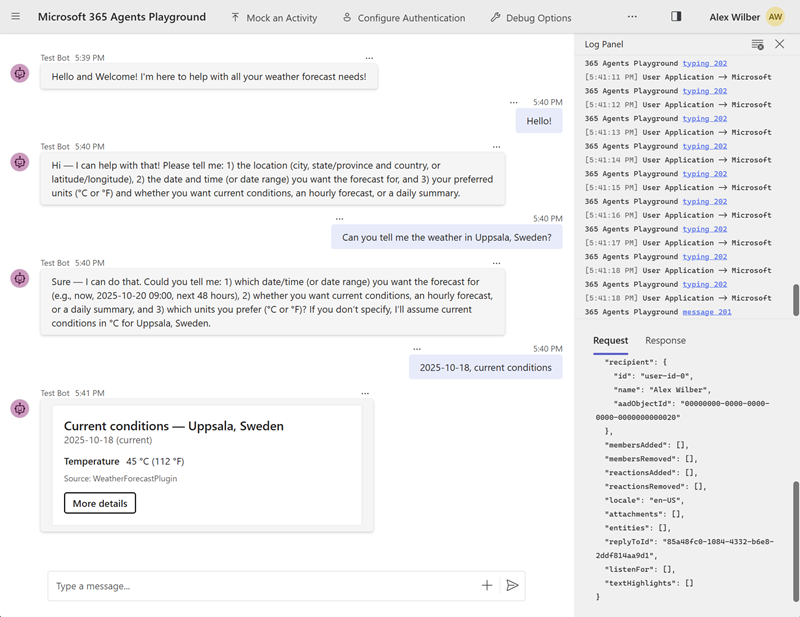Open Debug Options
The image size is (800, 617).
coord(531,17)
